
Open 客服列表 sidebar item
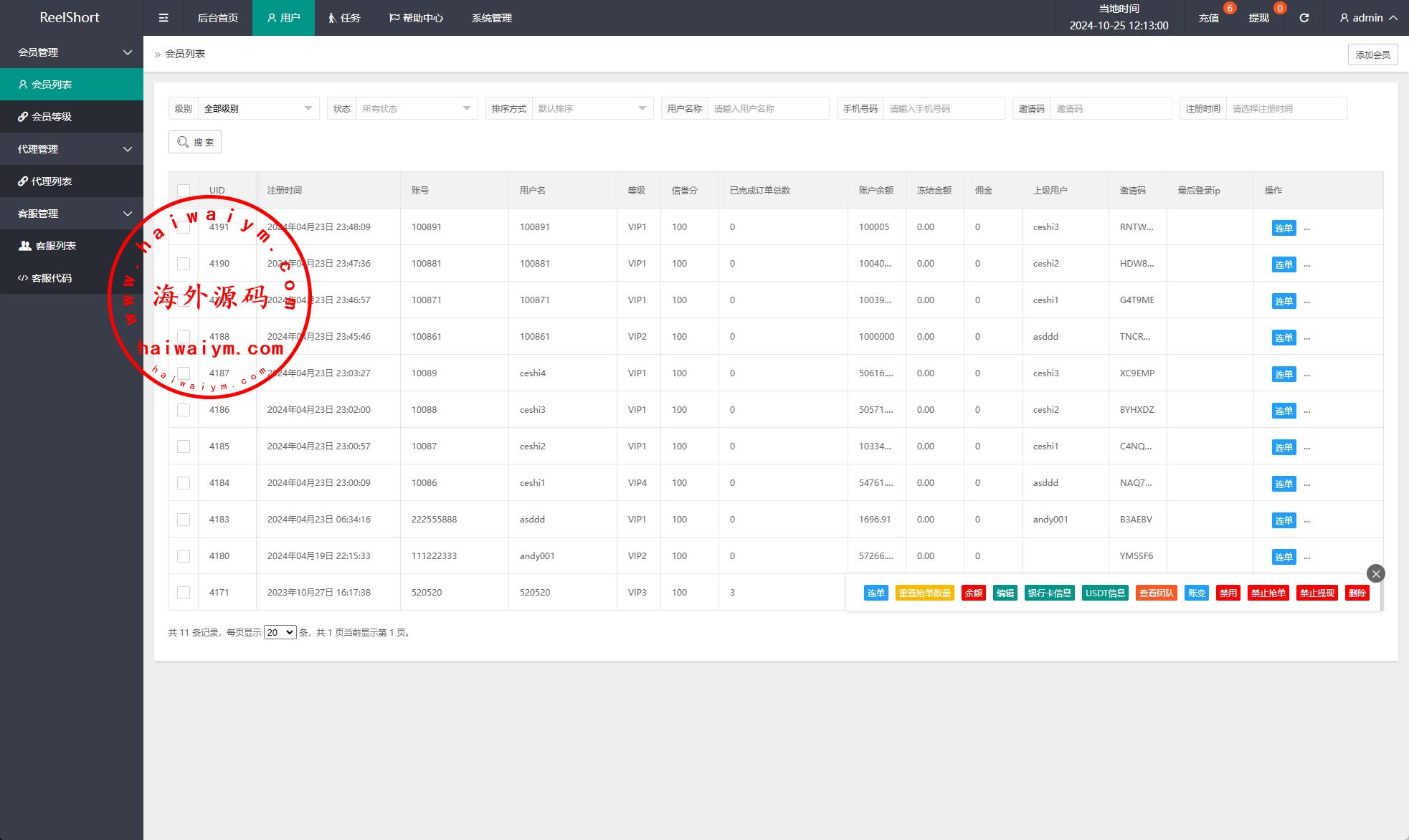[55, 246]
